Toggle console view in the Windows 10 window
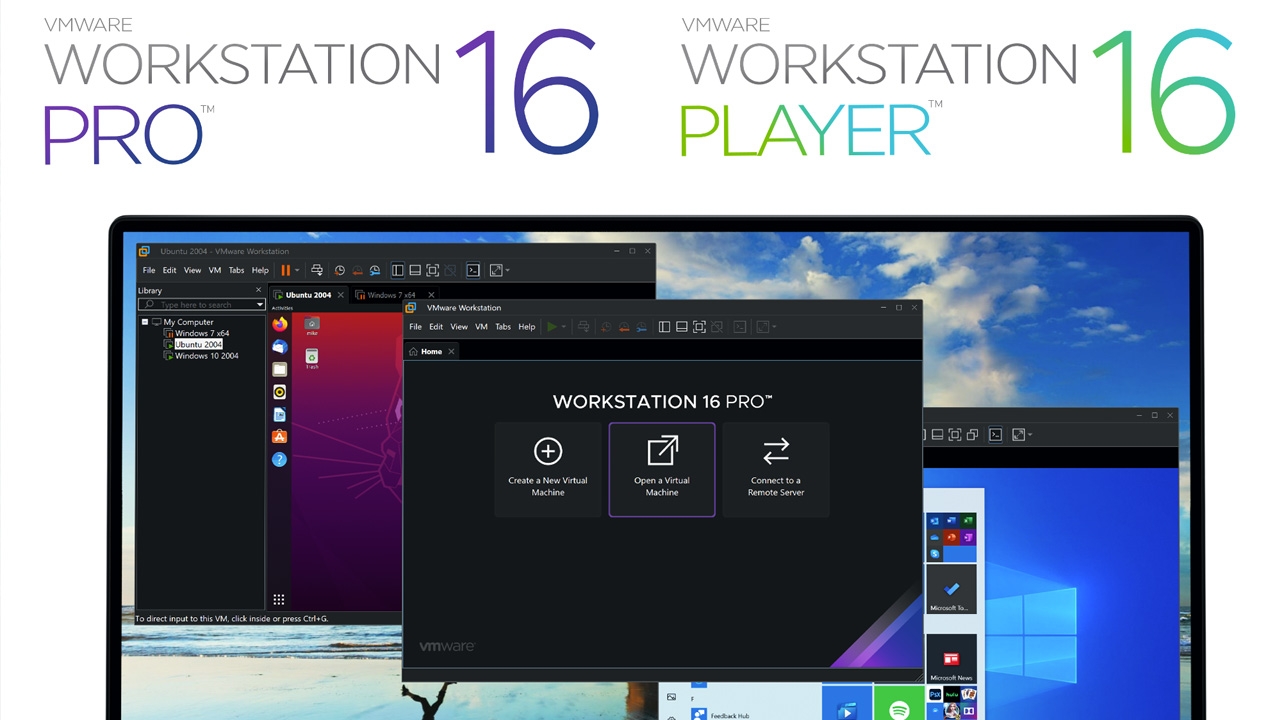This screenshot has height=720, width=1280. [995, 434]
